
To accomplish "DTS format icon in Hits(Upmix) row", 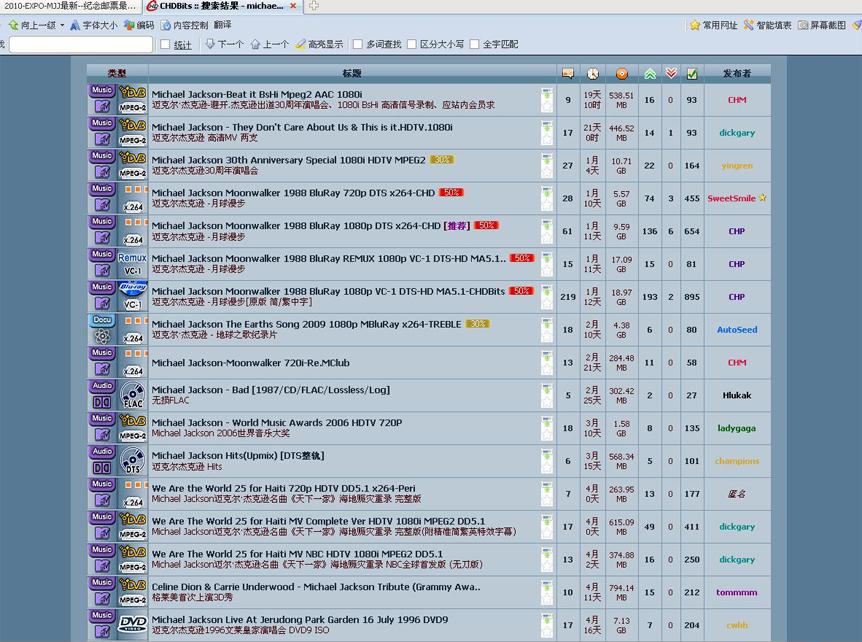I will (x=132, y=461).
